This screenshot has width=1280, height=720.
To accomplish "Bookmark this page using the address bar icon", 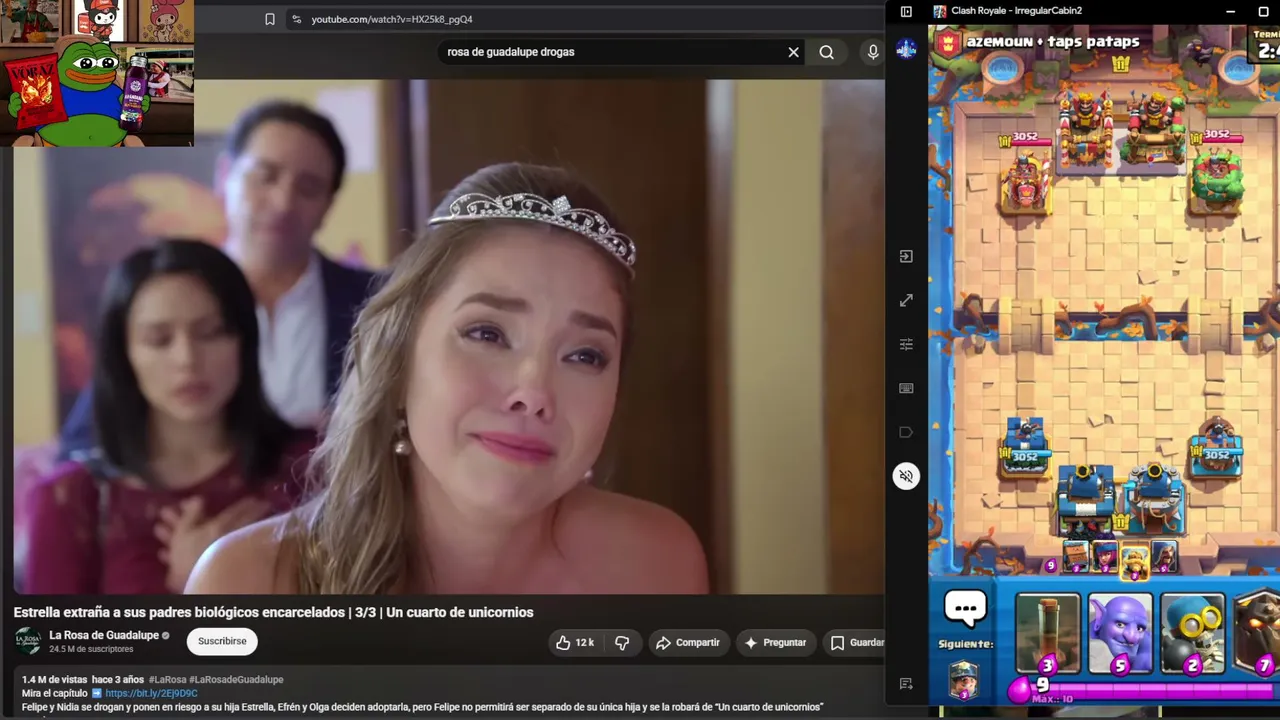I will coord(270,19).
